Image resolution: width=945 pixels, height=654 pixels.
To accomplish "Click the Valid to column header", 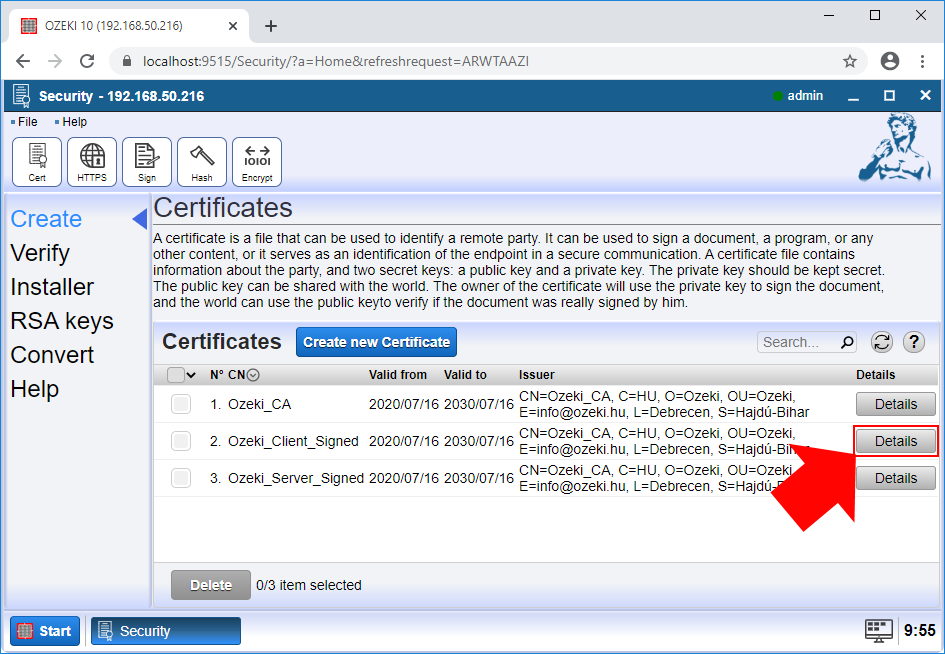I will (x=465, y=375).
